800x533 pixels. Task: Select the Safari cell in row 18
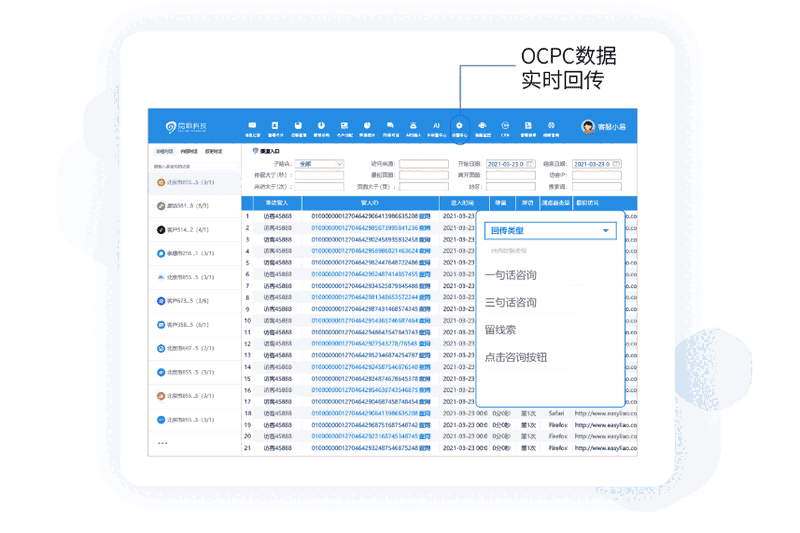(x=556, y=413)
